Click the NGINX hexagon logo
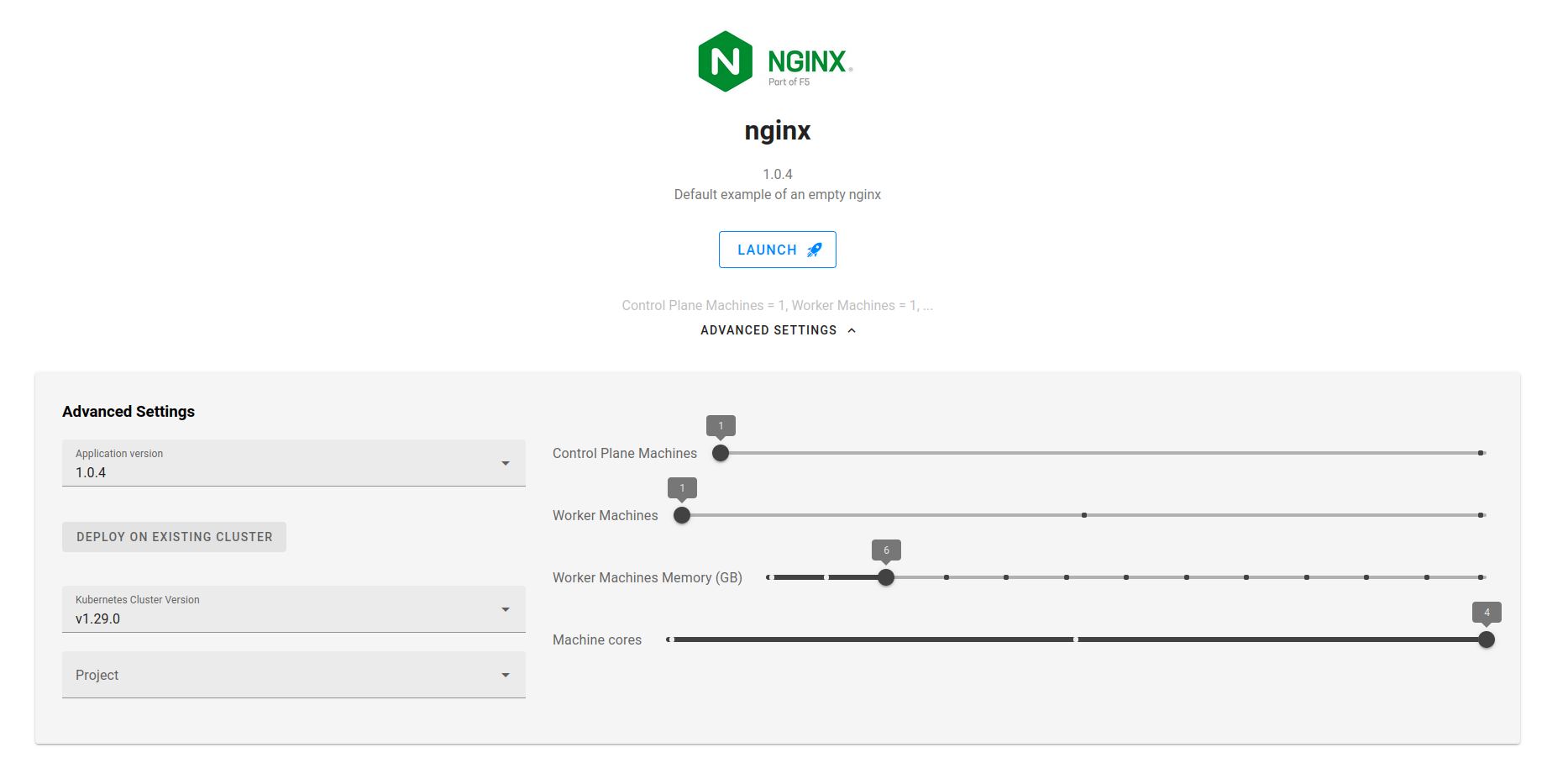1568x779 pixels. tap(725, 61)
